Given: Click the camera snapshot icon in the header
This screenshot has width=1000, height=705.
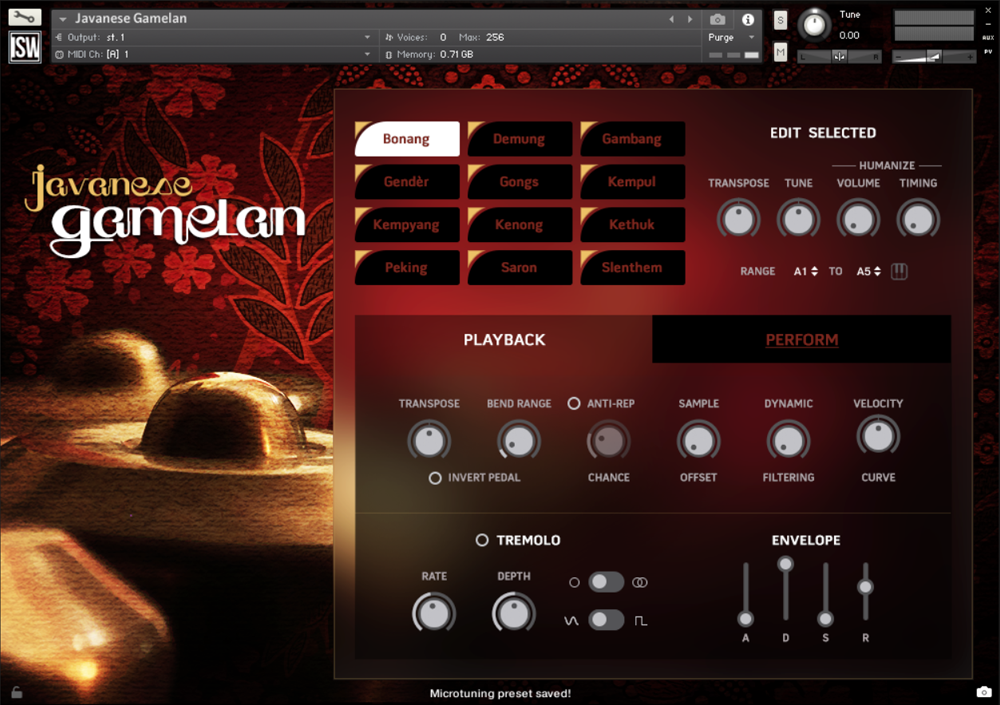Looking at the screenshot, I should (x=717, y=18).
